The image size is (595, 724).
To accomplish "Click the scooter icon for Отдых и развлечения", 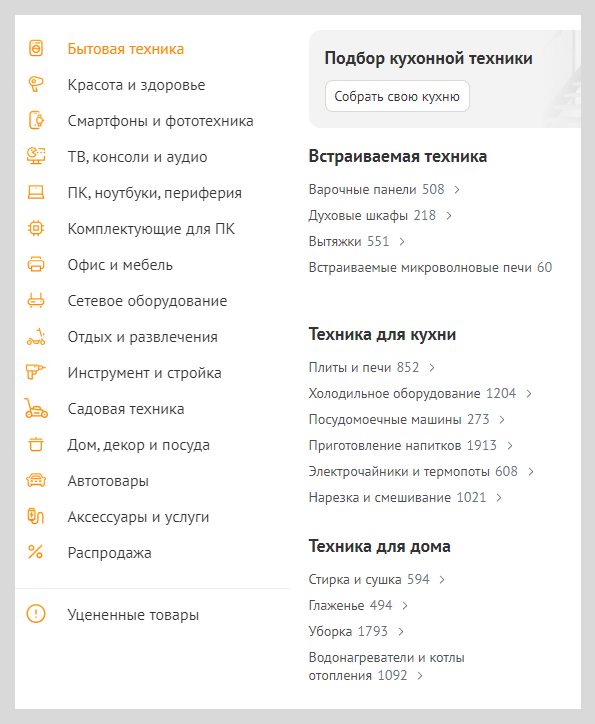I will coord(36,337).
